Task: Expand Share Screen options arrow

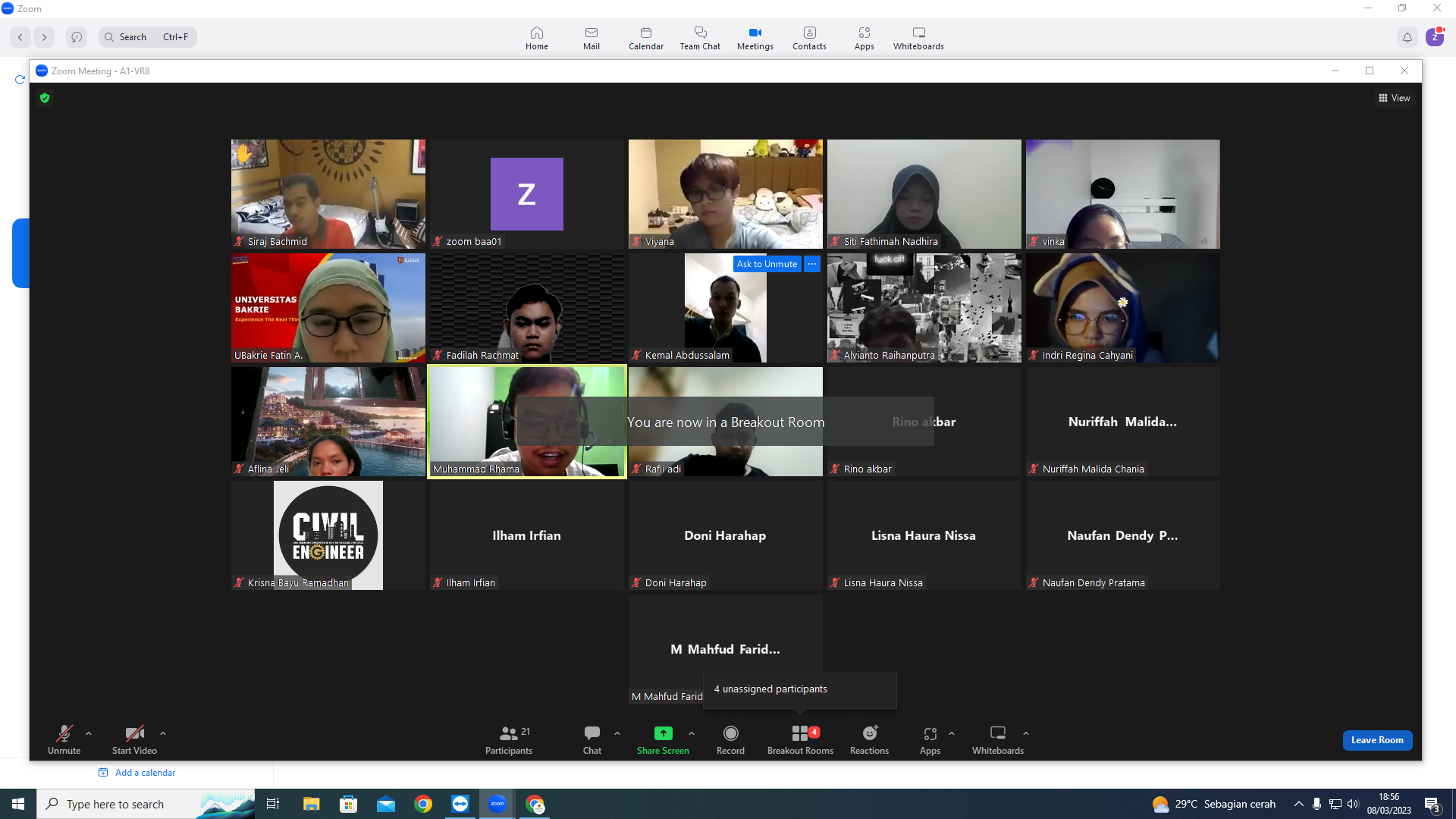Action: [692, 733]
